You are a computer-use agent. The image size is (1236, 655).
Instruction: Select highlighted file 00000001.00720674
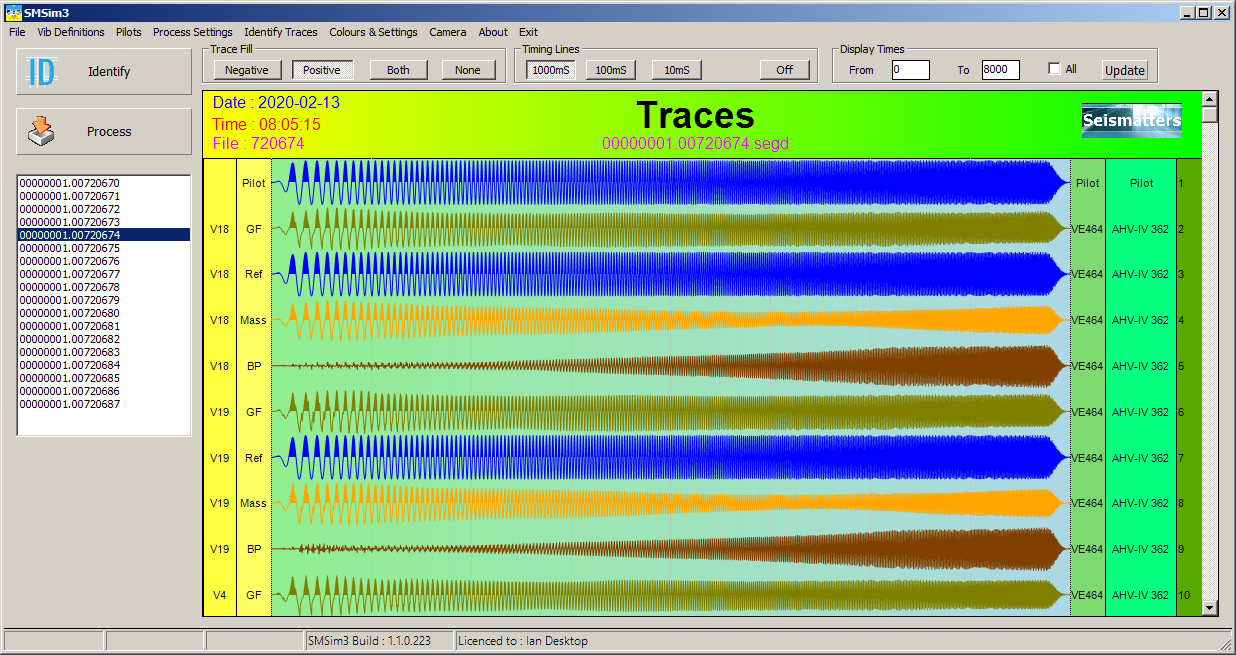[x=104, y=235]
